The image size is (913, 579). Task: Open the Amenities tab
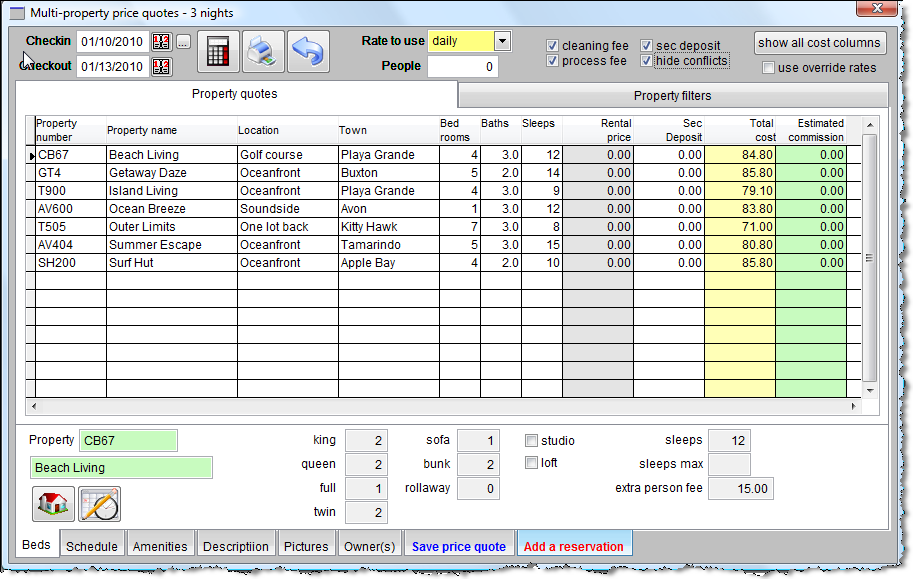click(x=160, y=546)
